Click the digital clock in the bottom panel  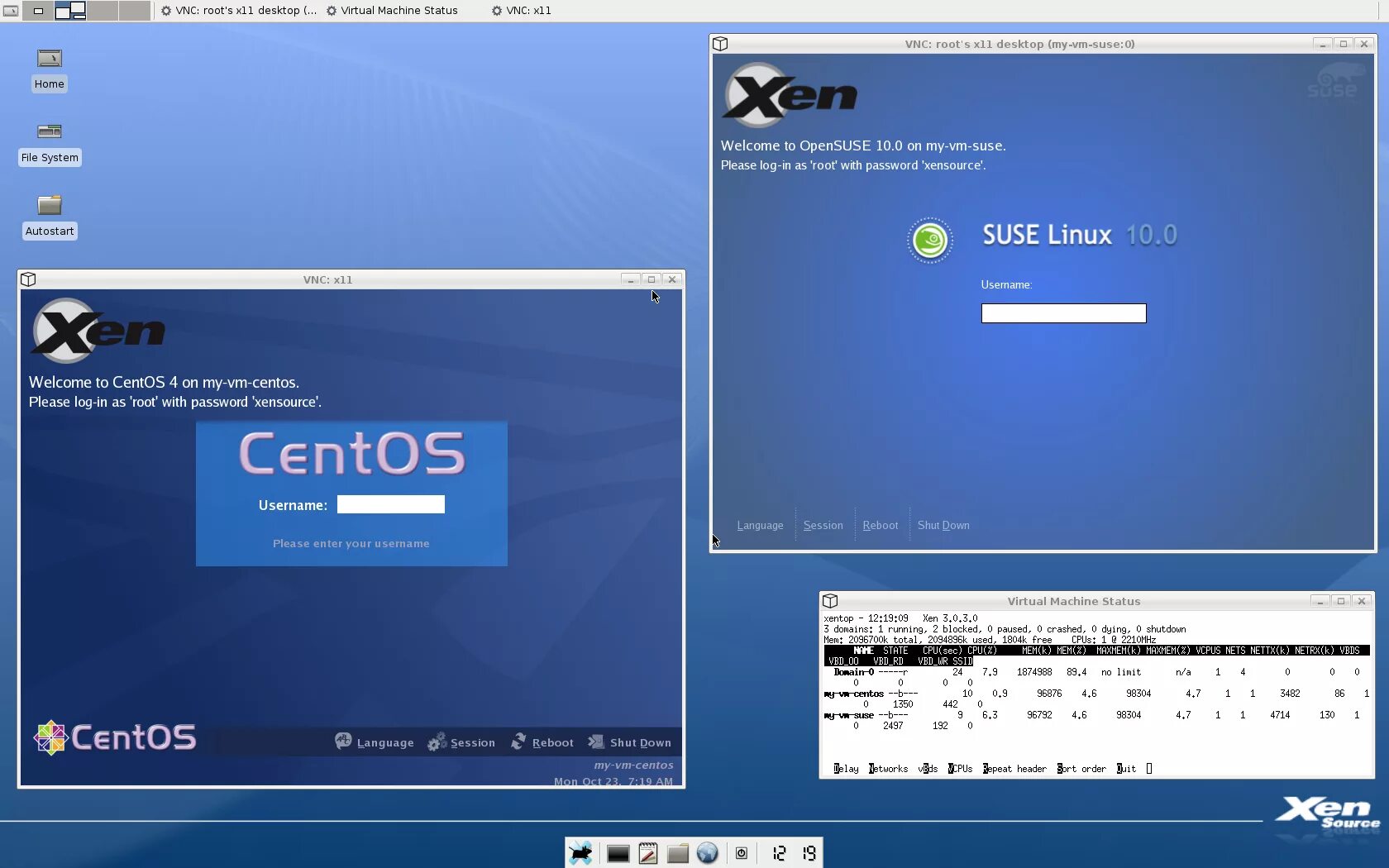pyautogui.click(x=794, y=853)
